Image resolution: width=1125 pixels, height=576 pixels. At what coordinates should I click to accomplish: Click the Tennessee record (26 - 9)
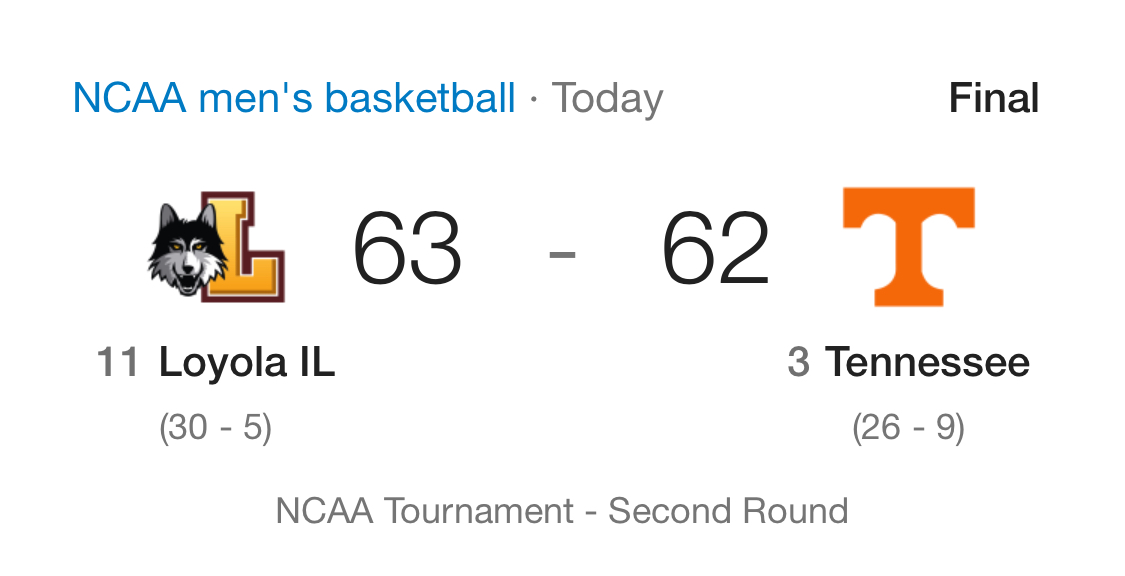click(x=908, y=428)
